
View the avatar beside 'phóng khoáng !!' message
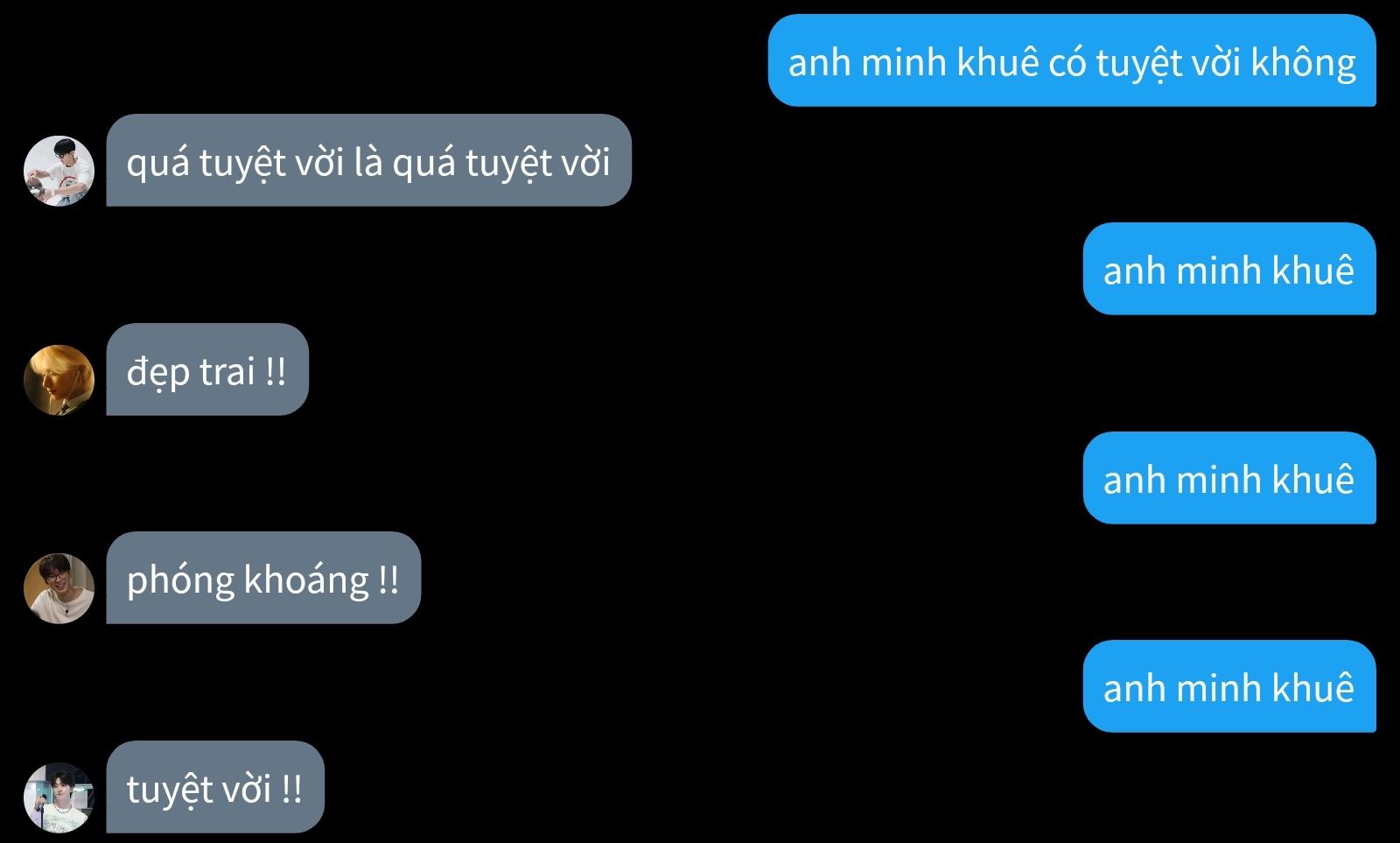point(59,588)
